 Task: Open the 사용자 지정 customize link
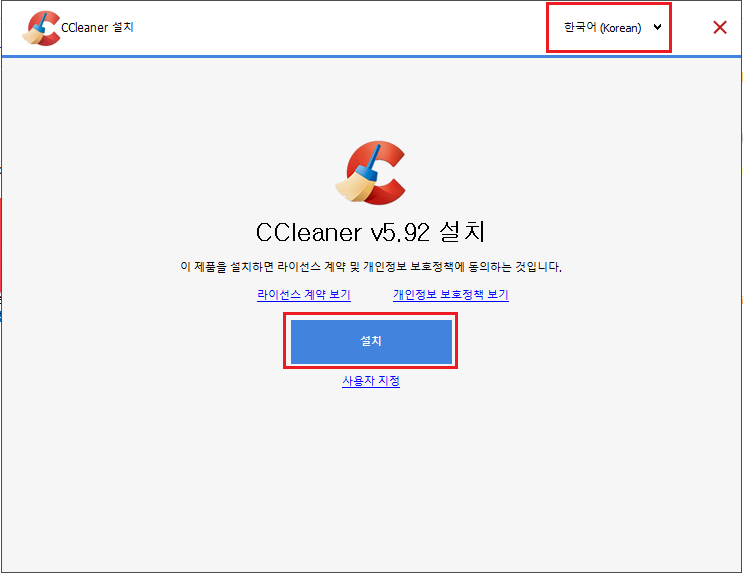(371, 381)
